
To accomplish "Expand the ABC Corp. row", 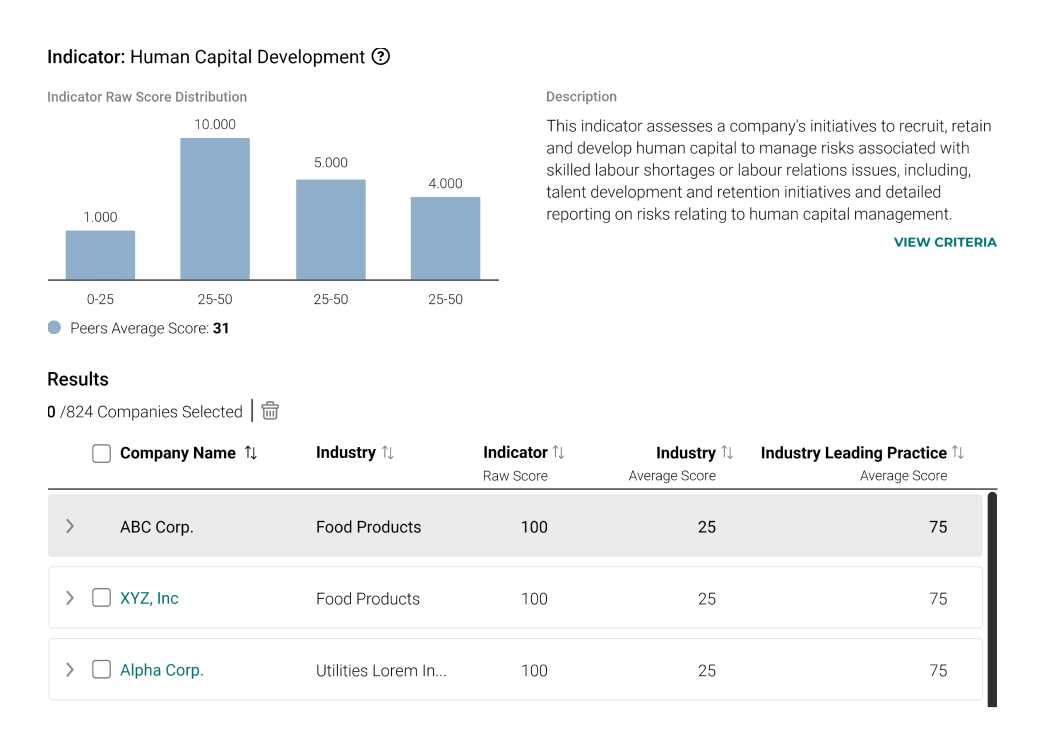I will tap(69, 526).
